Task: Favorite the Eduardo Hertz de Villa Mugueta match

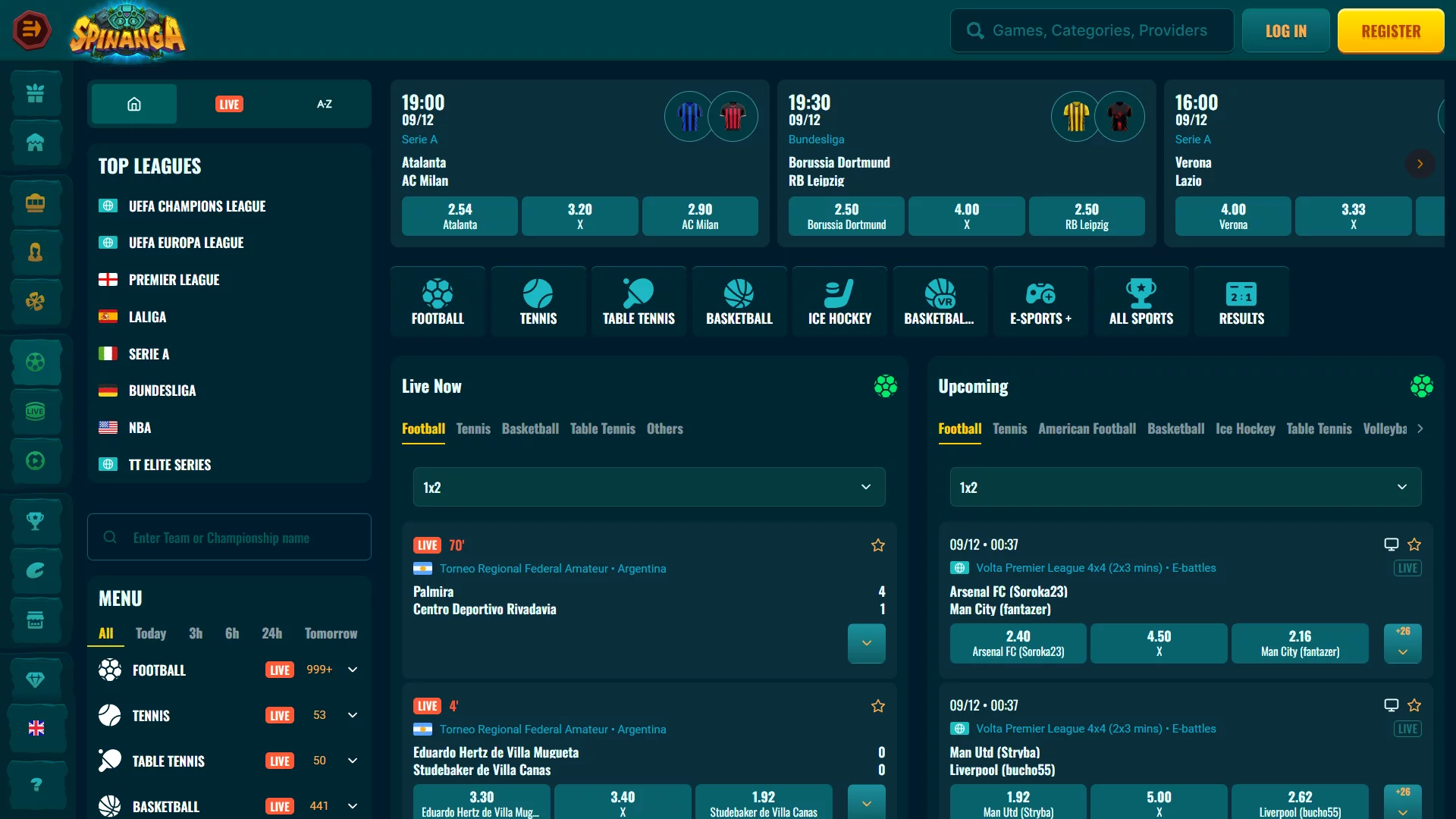Action: tap(878, 706)
